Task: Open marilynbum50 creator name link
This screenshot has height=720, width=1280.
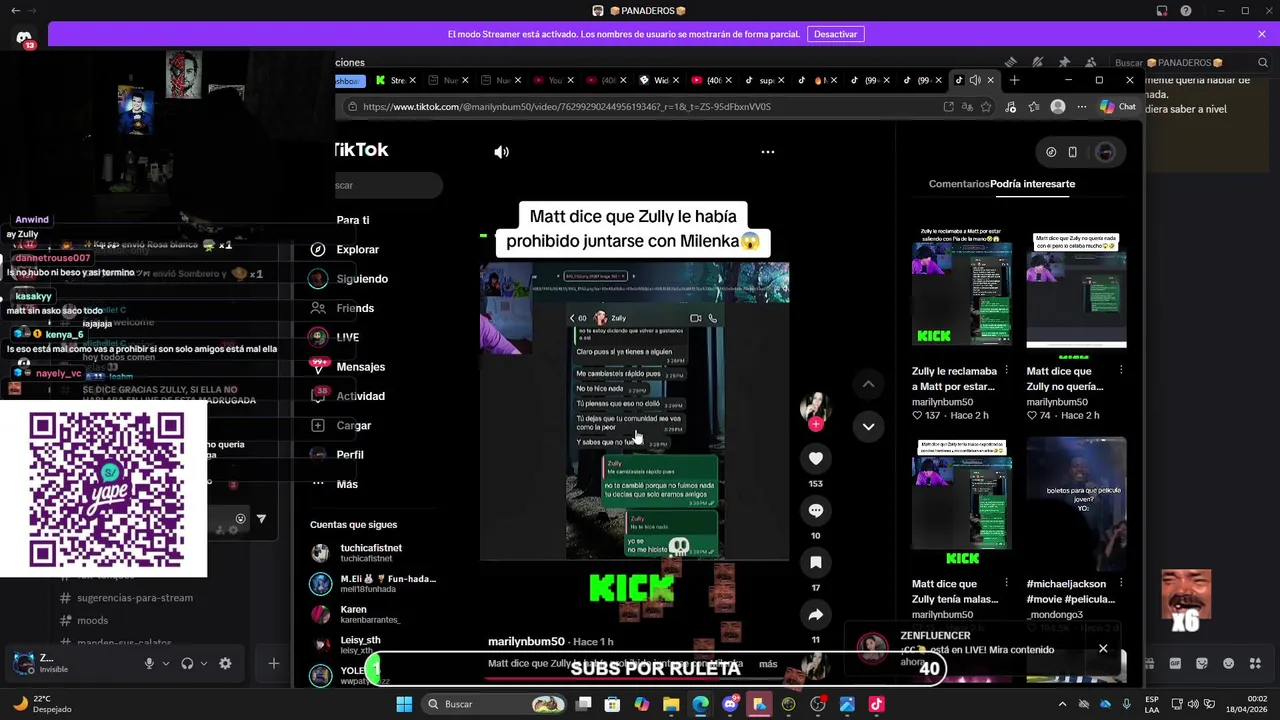Action: pyautogui.click(x=526, y=641)
